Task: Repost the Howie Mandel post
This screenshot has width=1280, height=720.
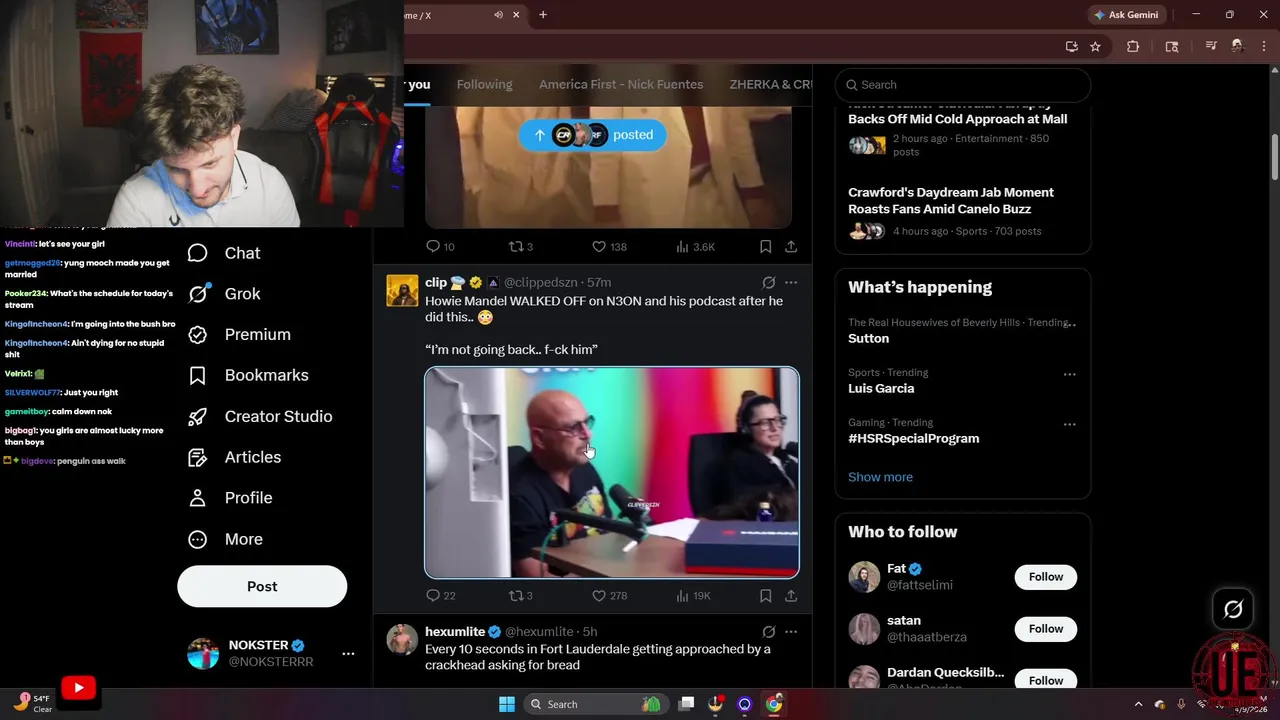Action: pyautogui.click(x=521, y=595)
